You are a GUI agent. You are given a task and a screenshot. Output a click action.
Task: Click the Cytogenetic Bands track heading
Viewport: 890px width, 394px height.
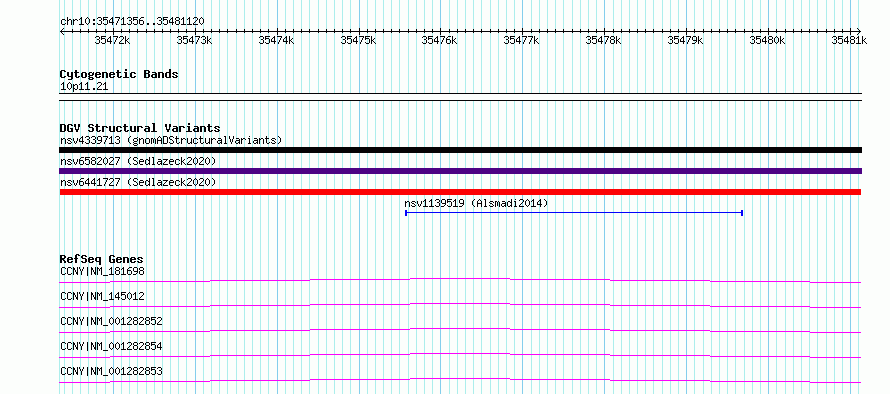(x=119, y=74)
